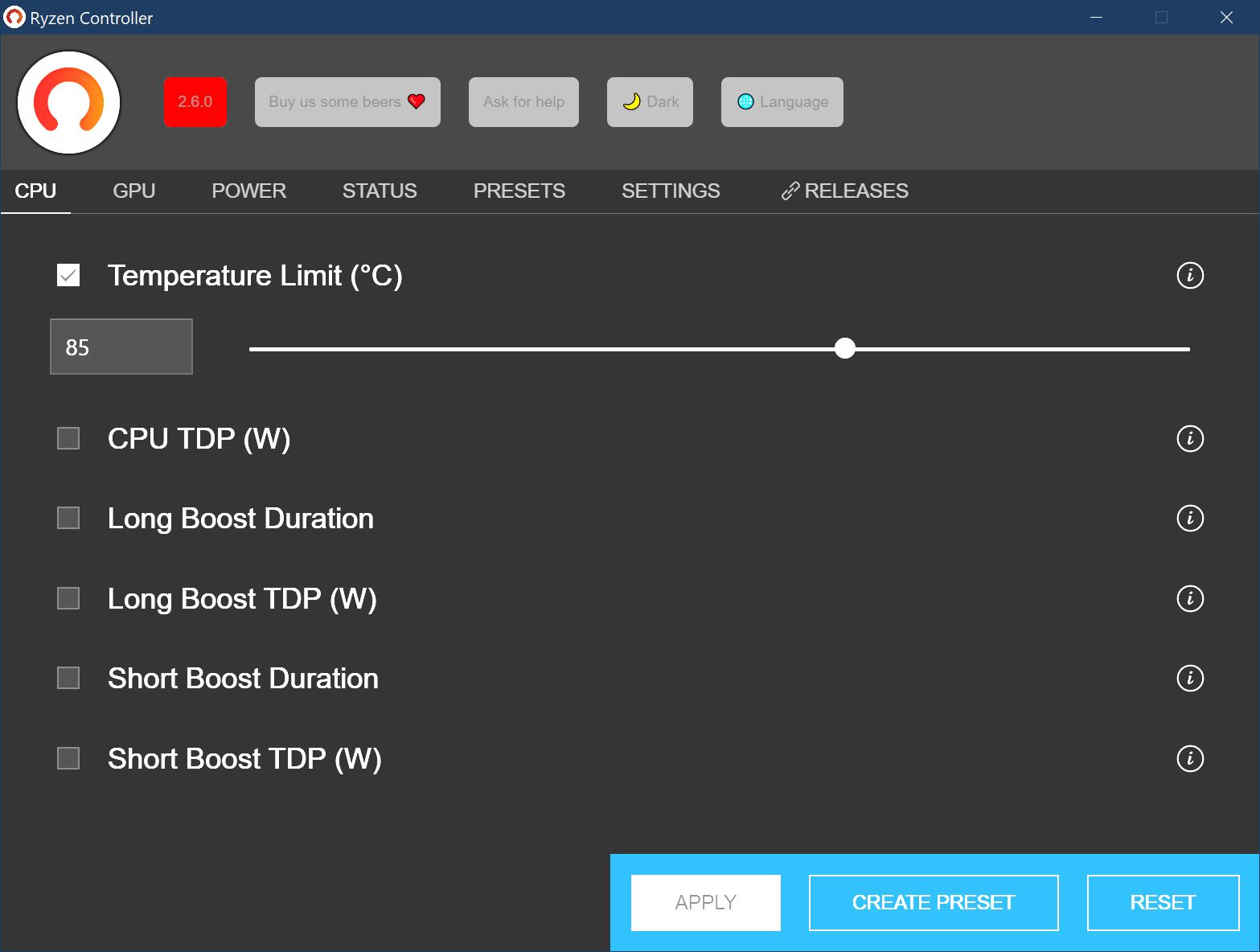This screenshot has height=952, width=1260.
Task: Go to the STATUS tab
Action: click(x=380, y=191)
